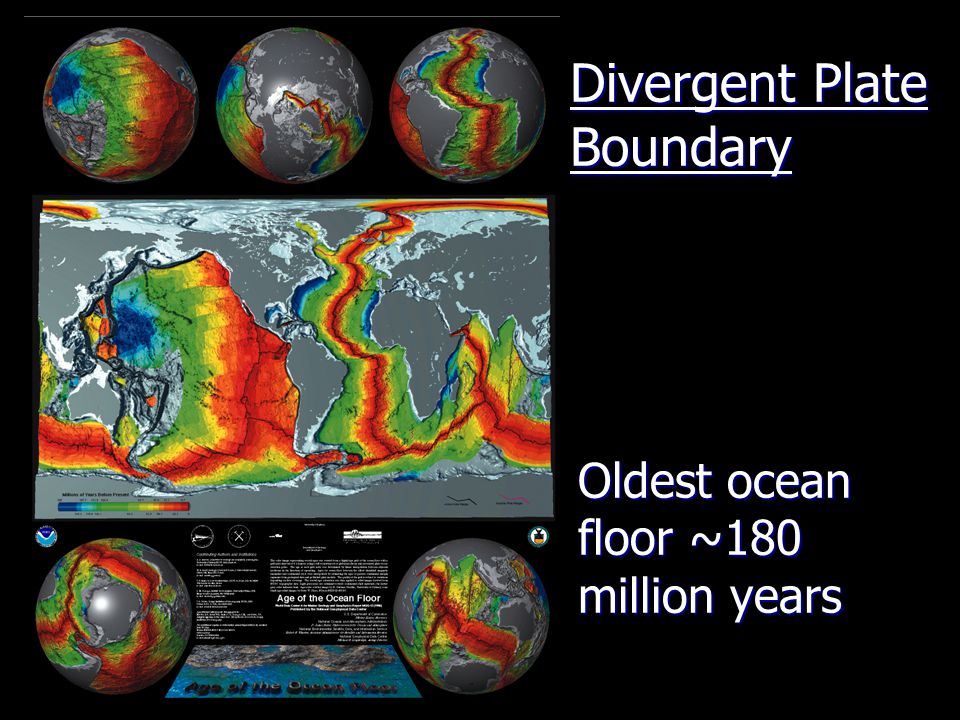
Task: Click the white rectangular logo above the poster description
Action: [362, 536]
